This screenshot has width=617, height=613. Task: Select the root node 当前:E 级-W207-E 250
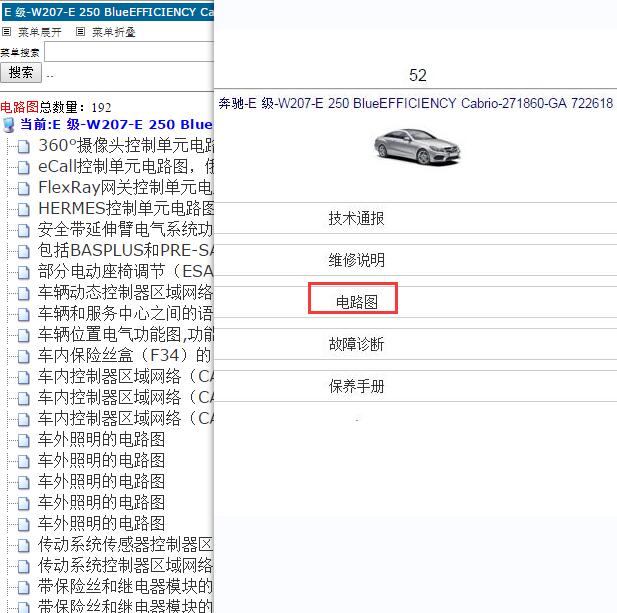click(116, 125)
